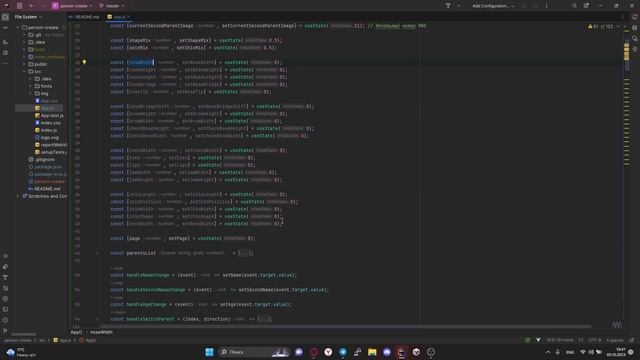Click the App() breadcrumb below the editor
The width and height of the screenshot is (640, 360).
point(76,332)
